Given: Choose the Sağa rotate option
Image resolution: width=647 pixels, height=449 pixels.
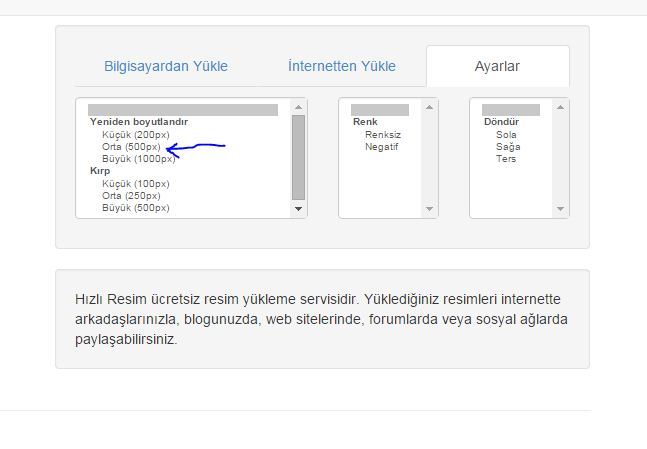Looking at the screenshot, I should [508, 147].
